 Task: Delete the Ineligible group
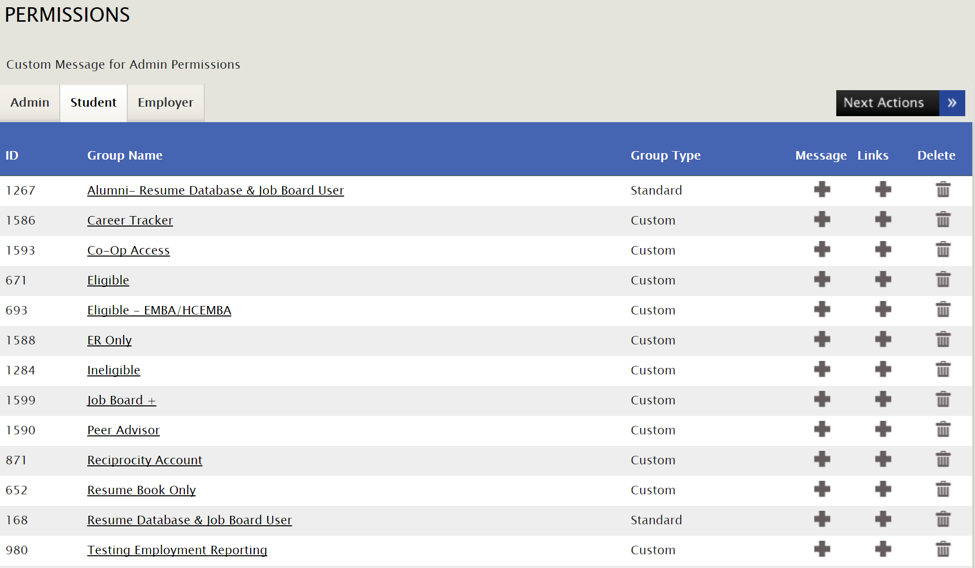[x=943, y=370]
